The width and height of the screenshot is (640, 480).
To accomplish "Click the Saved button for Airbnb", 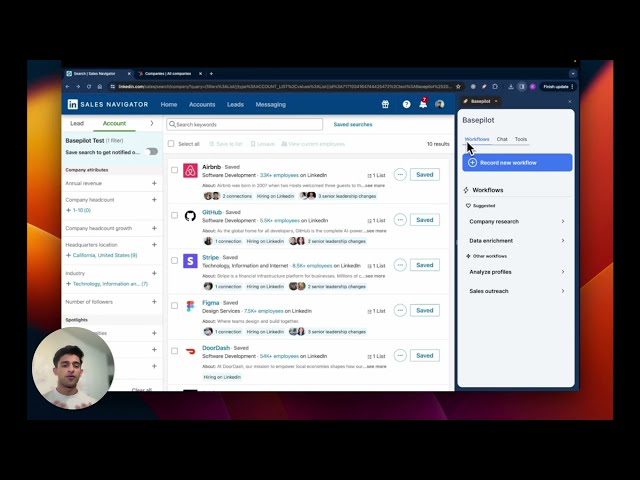I will click(x=424, y=175).
